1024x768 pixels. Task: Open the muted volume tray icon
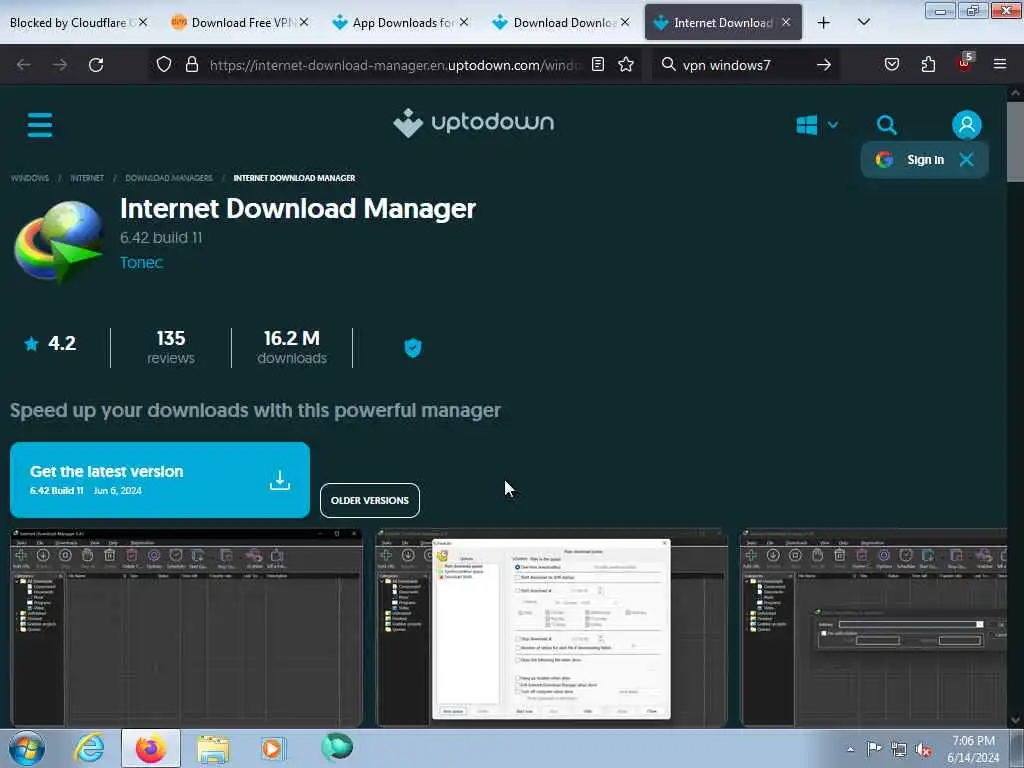923,749
